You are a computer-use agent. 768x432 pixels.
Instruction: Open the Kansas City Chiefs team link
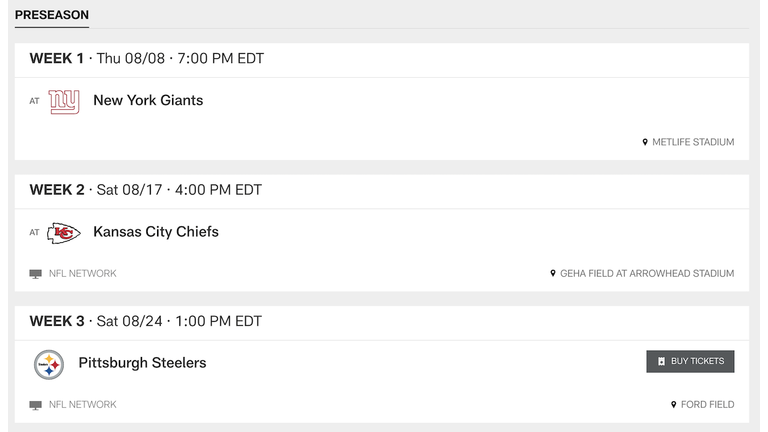point(156,232)
